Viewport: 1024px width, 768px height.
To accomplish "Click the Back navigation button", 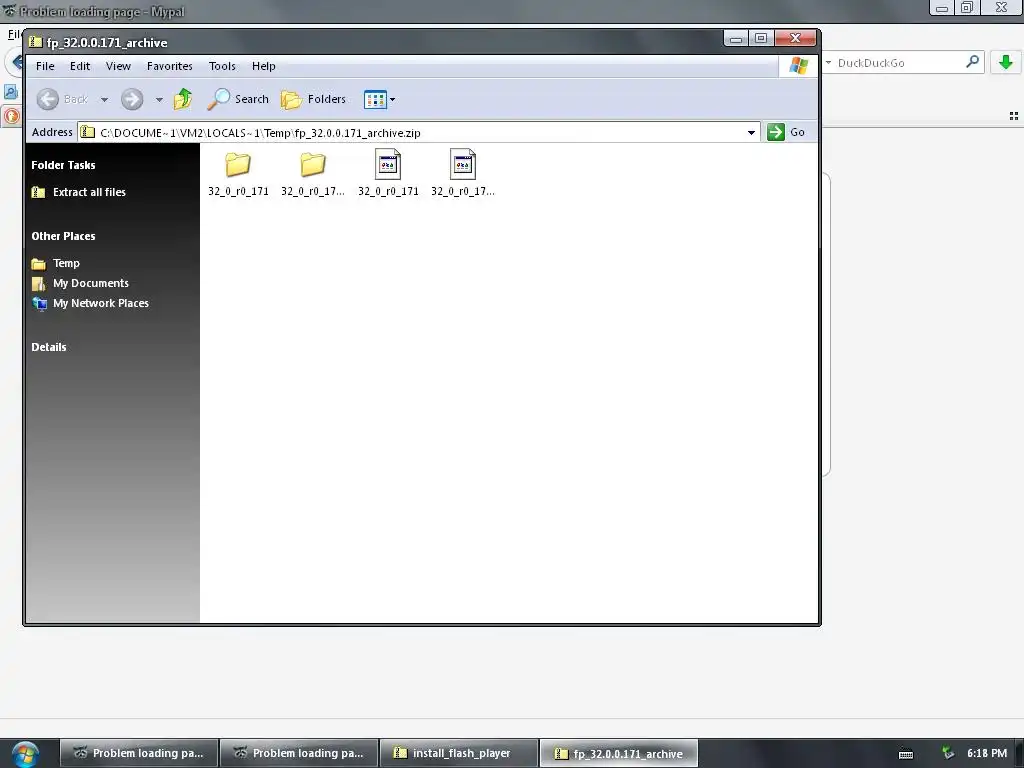I will pos(62,99).
